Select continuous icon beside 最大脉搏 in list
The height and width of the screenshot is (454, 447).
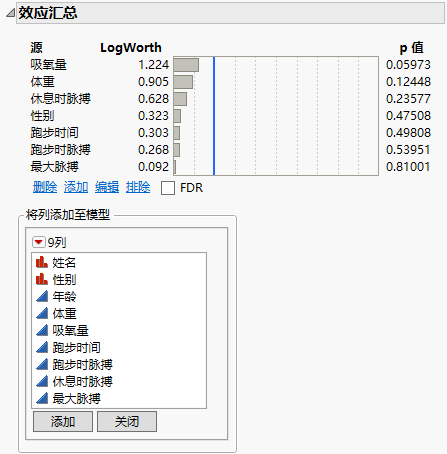click(x=42, y=398)
